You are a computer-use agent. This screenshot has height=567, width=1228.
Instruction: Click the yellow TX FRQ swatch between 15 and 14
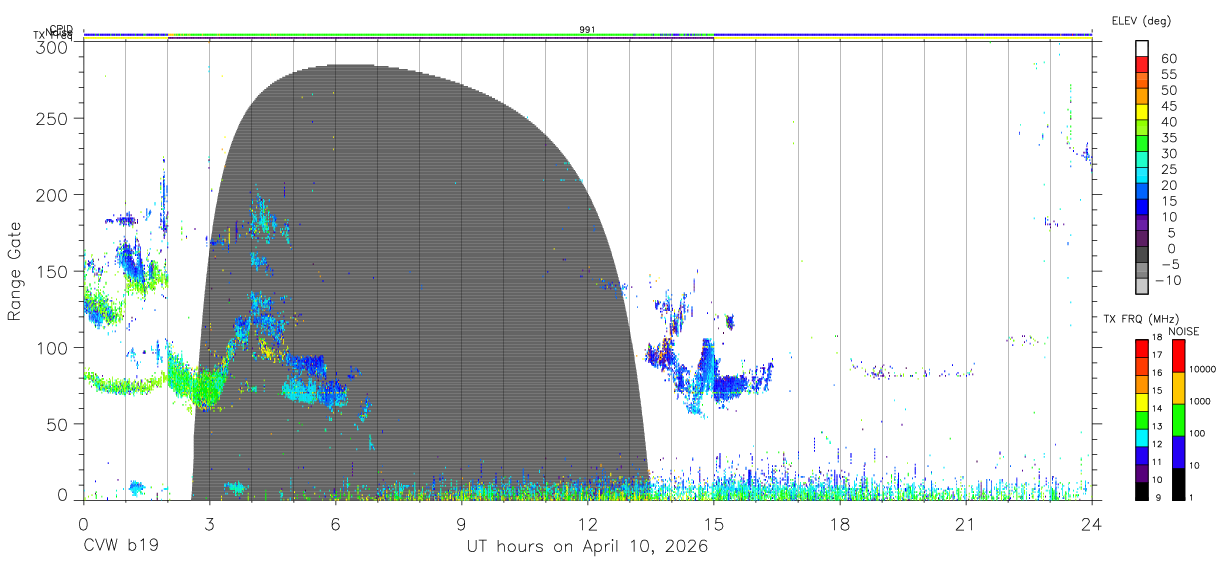pyautogui.click(x=1142, y=401)
